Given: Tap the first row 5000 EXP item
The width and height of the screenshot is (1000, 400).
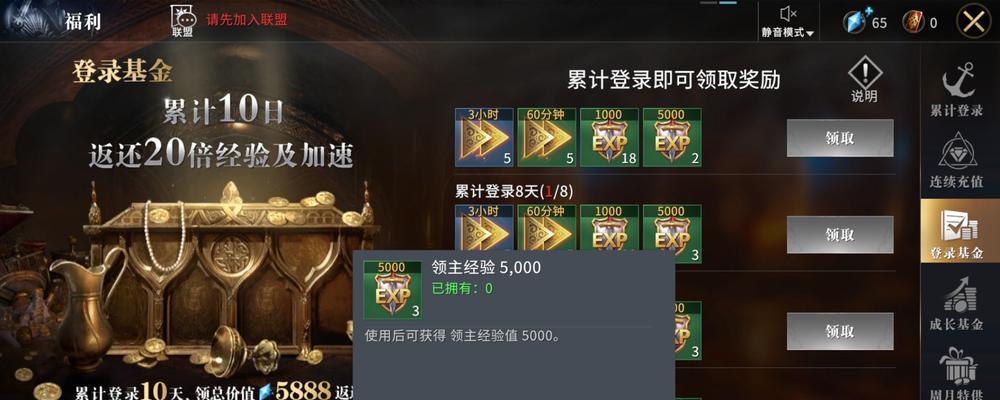Looking at the screenshot, I should click(x=672, y=137).
